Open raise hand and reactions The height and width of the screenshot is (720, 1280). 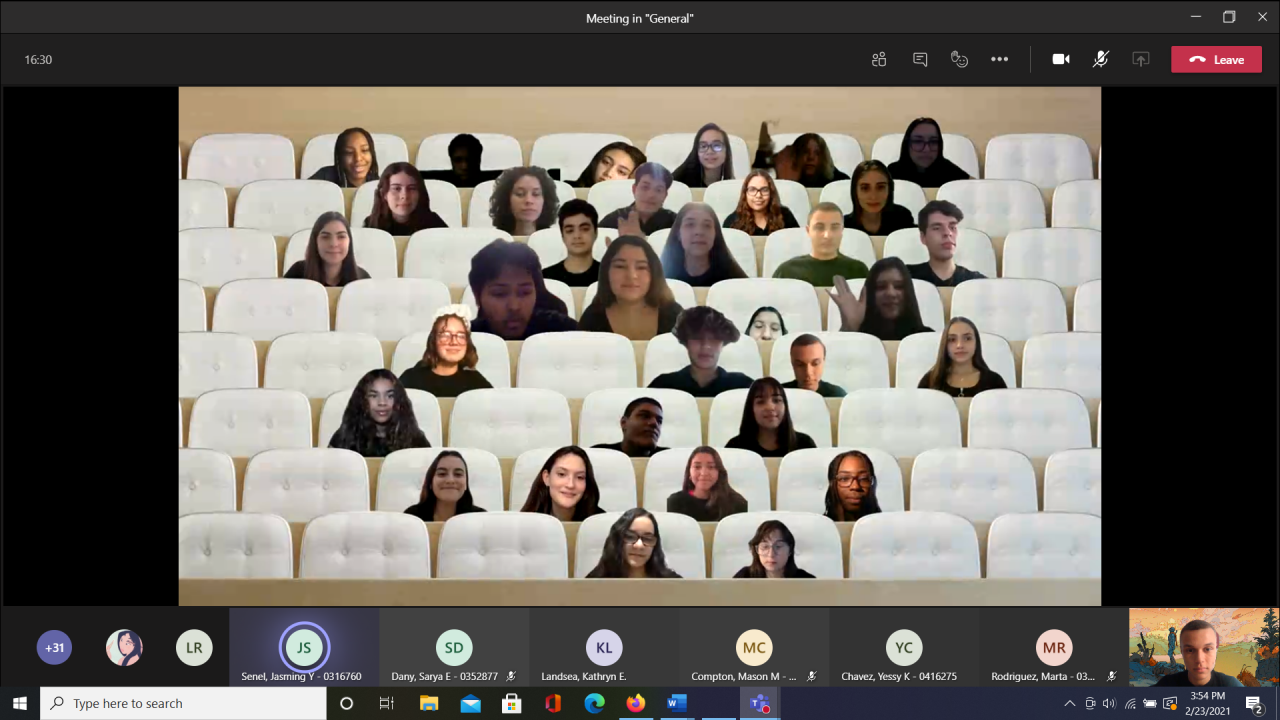[x=960, y=59]
